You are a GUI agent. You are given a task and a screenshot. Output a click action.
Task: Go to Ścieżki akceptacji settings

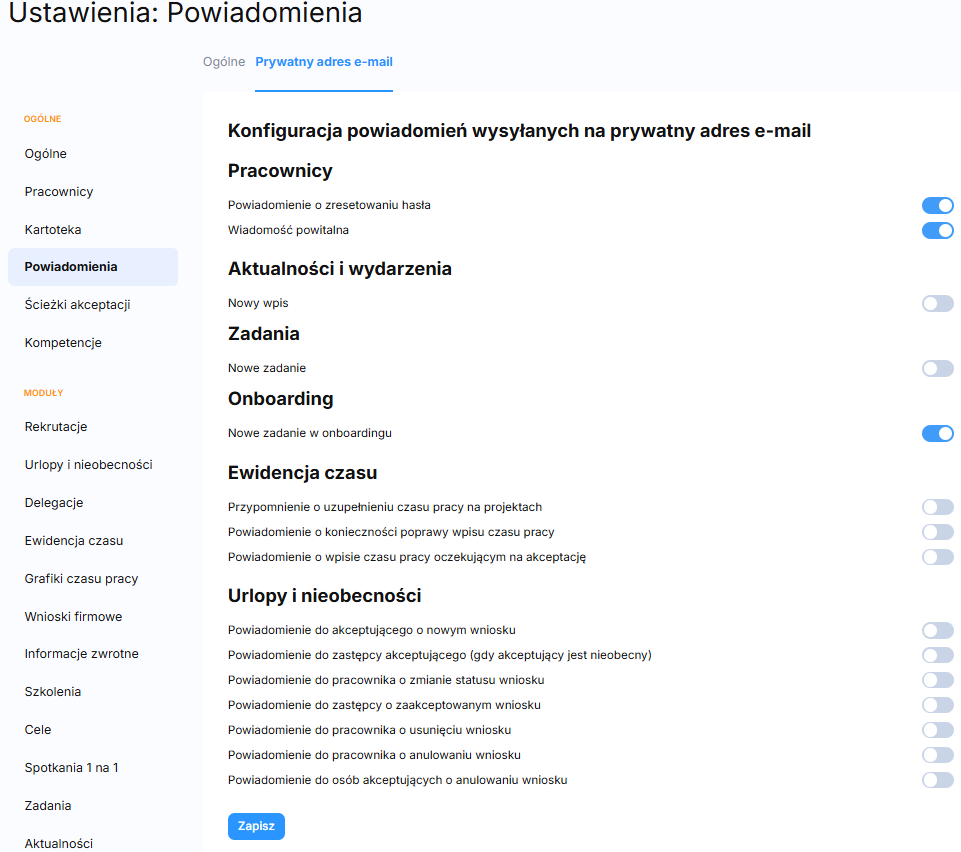(77, 305)
